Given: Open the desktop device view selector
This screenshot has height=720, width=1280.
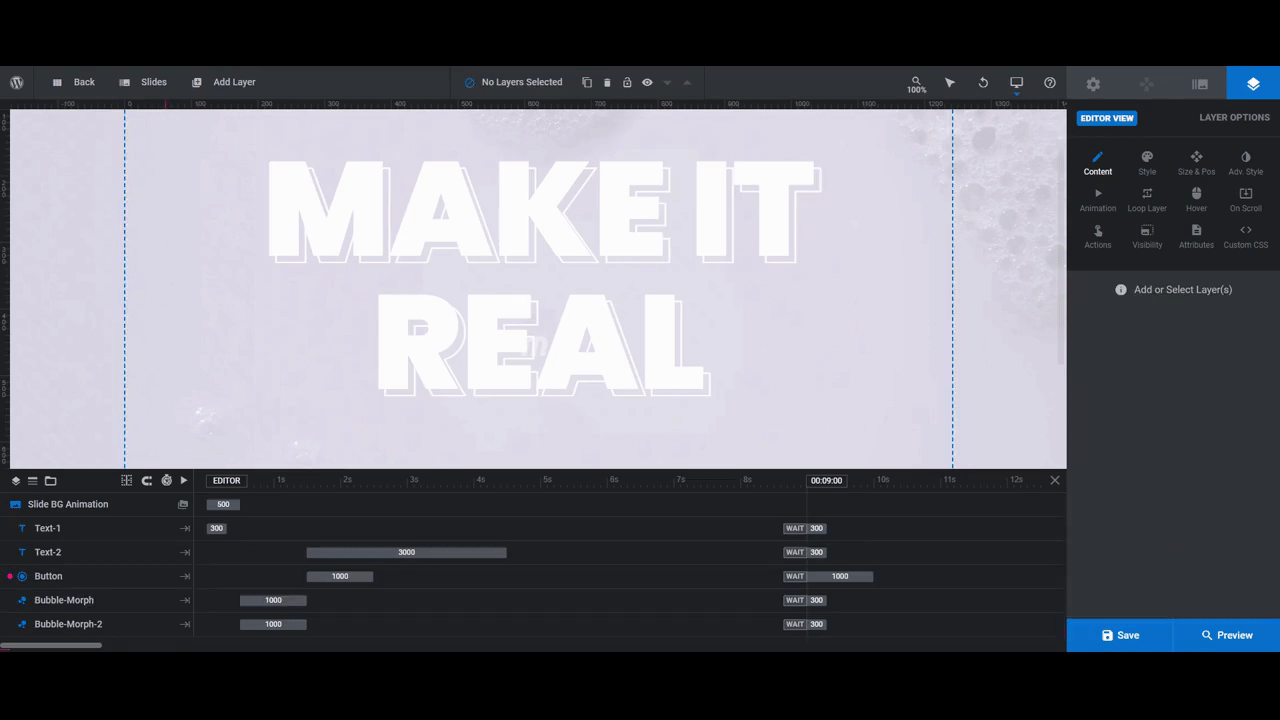Looking at the screenshot, I should (1016, 83).
